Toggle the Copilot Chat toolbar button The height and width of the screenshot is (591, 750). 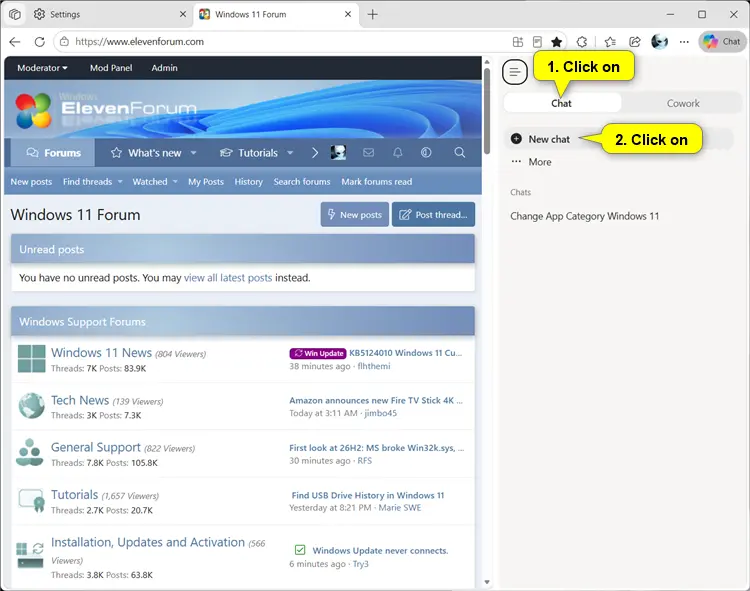coord(722,42)
